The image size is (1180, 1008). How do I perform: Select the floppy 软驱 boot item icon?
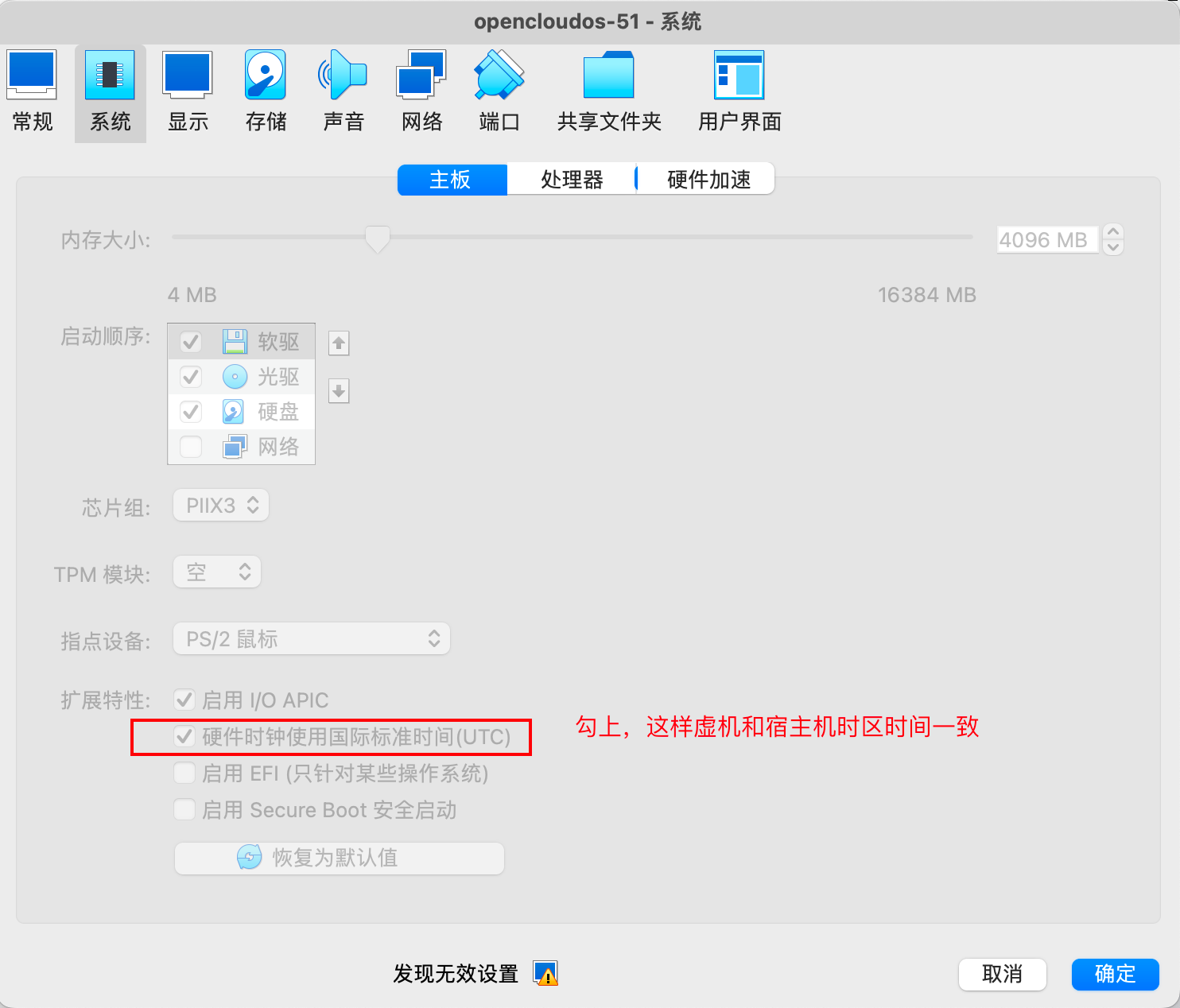(235, 341)
